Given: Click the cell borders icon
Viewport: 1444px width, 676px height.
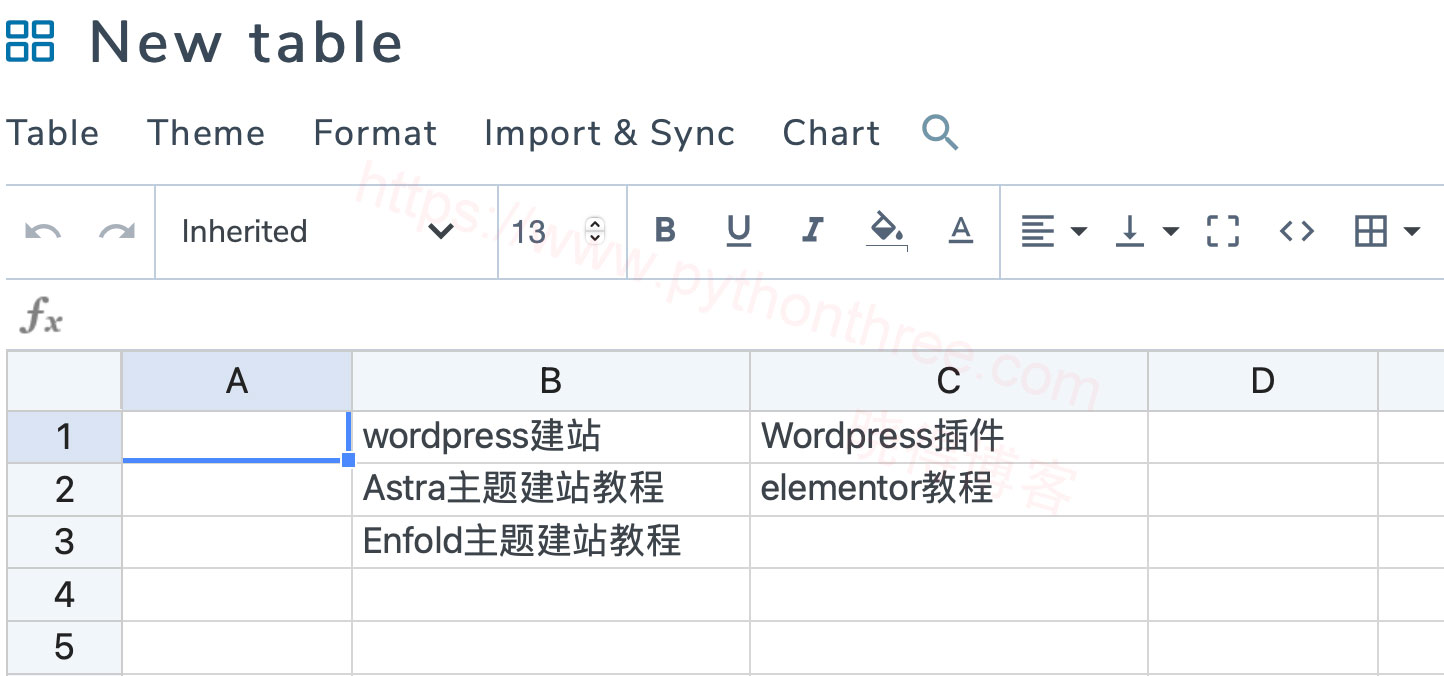Looking at the screenshot, I should point(1370,231).
